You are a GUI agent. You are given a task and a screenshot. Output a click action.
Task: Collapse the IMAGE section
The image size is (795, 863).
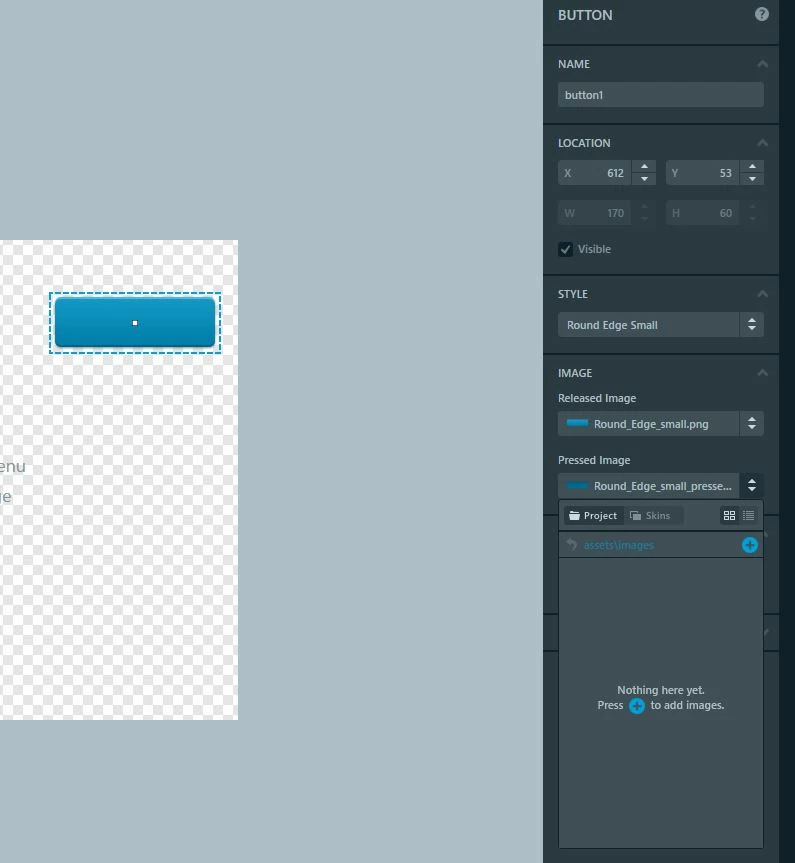(x=762, y=373)
